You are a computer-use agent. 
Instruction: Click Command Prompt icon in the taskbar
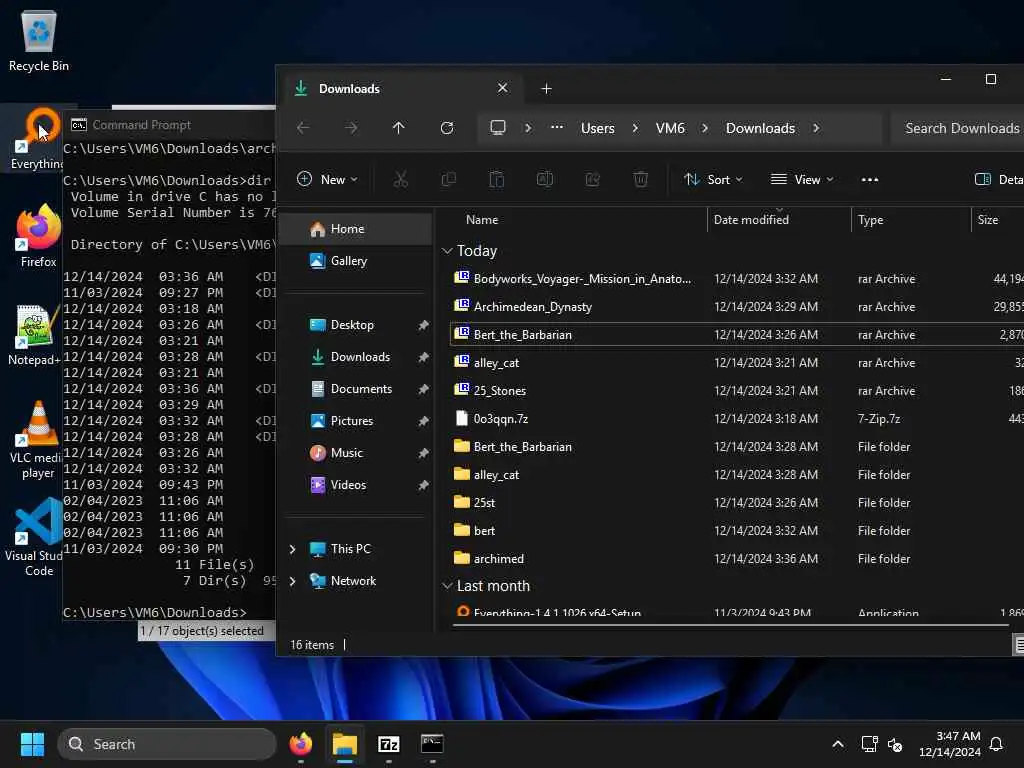coord(432,744)
